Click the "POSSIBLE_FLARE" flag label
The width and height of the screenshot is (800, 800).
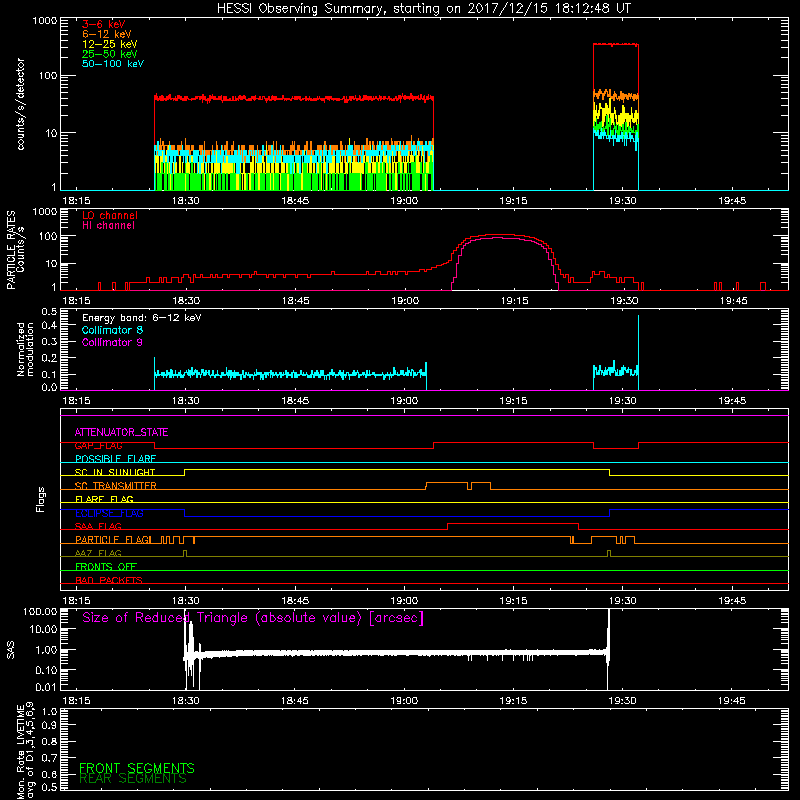click(x=115, y=459)
